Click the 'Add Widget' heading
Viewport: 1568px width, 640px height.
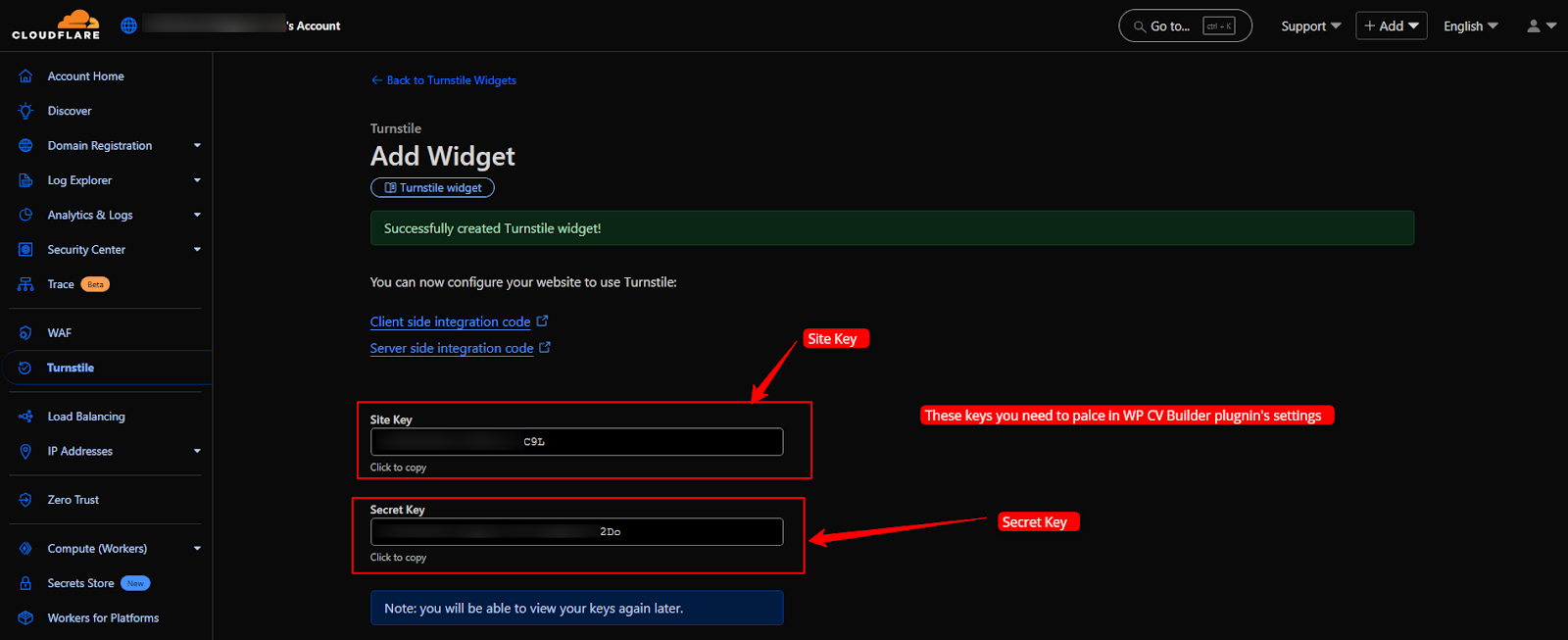point(442,156)
